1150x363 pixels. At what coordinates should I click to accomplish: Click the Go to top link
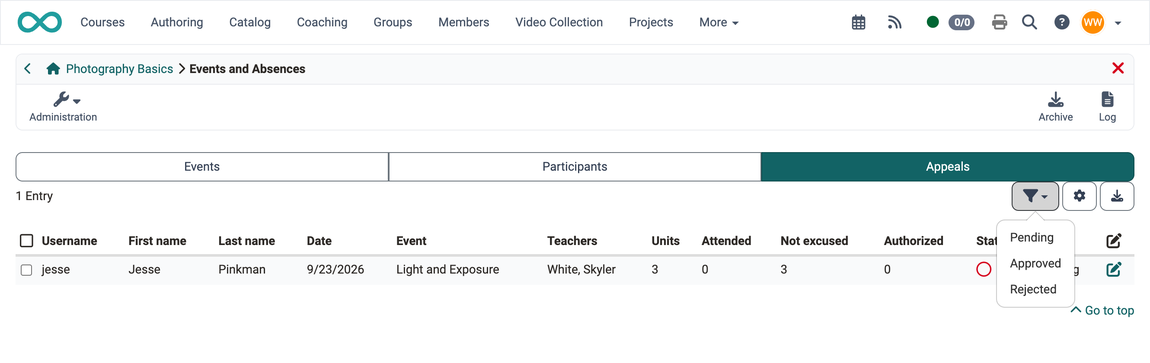tap(1102, 310)
